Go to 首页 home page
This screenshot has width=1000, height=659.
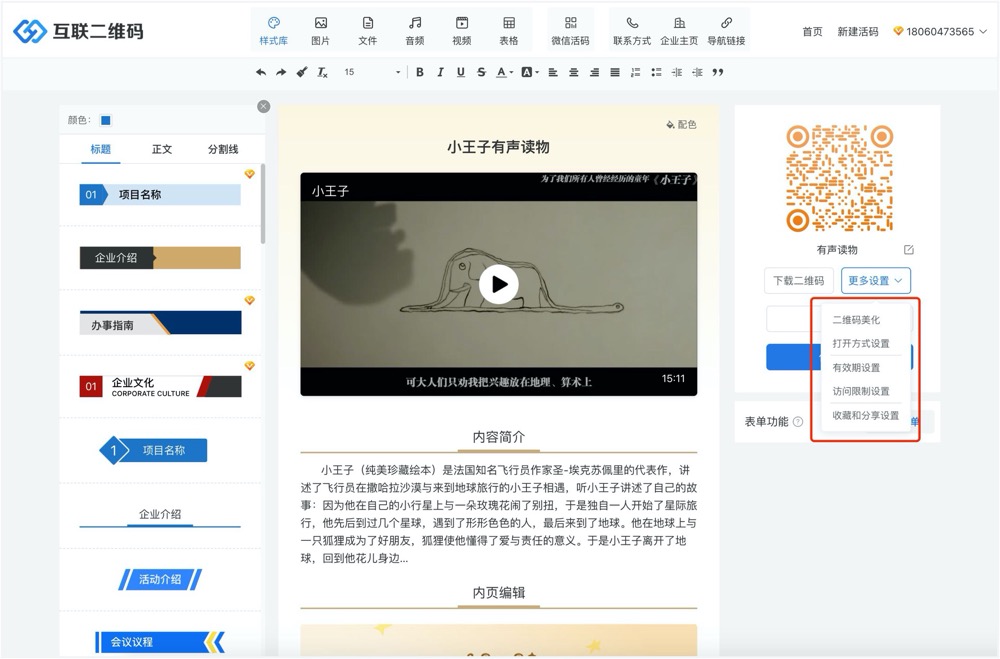(x=812, y=31)
